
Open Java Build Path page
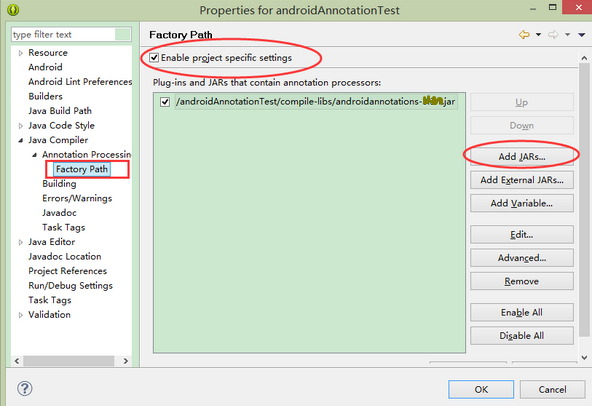[x=60, y=111]
